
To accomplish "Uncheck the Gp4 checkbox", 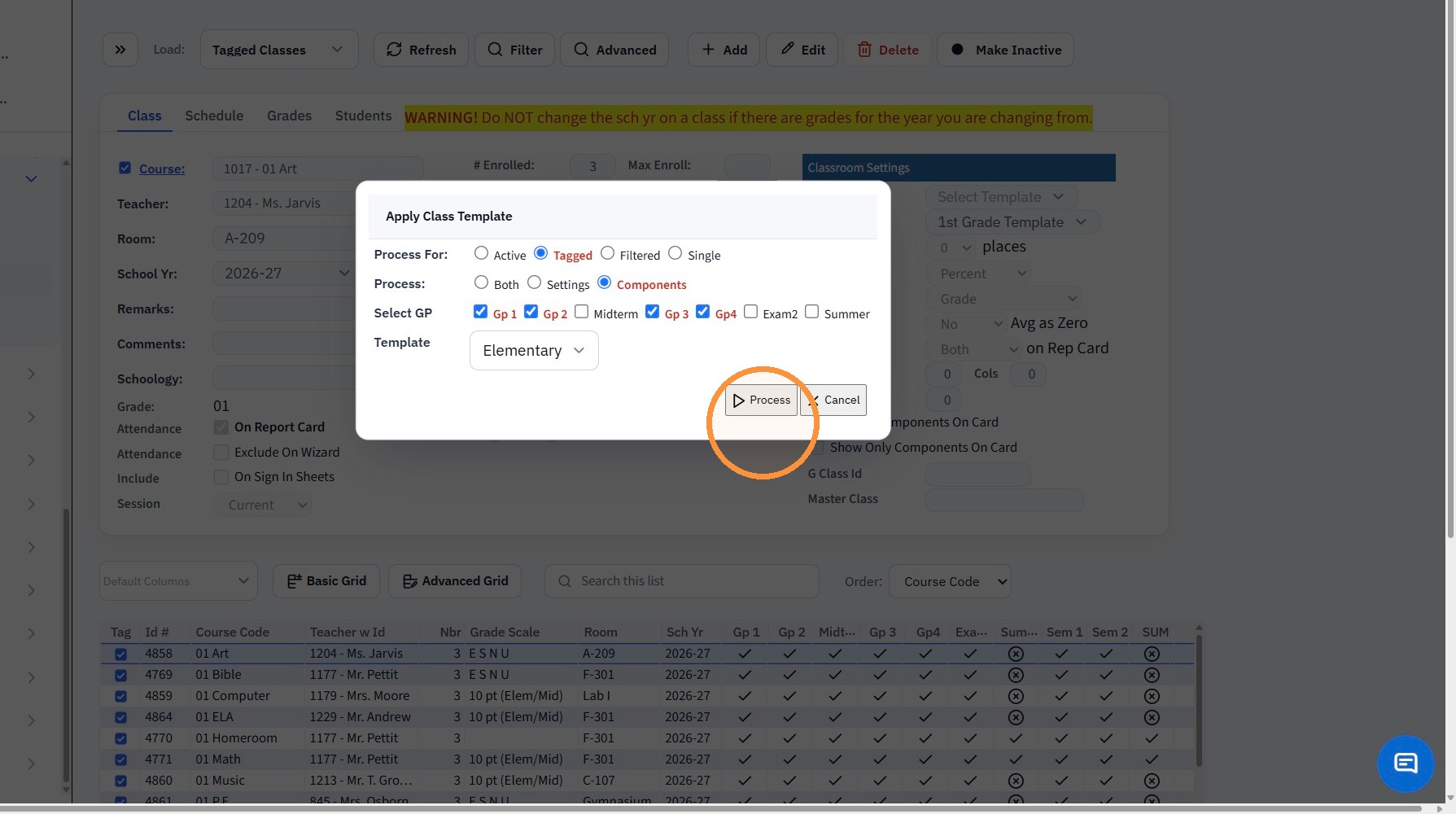I will [702, 313].
